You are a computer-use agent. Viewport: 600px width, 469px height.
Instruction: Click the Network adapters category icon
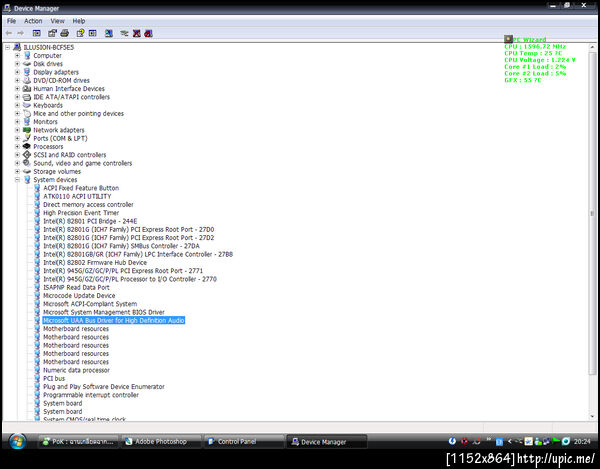(27, 130)
